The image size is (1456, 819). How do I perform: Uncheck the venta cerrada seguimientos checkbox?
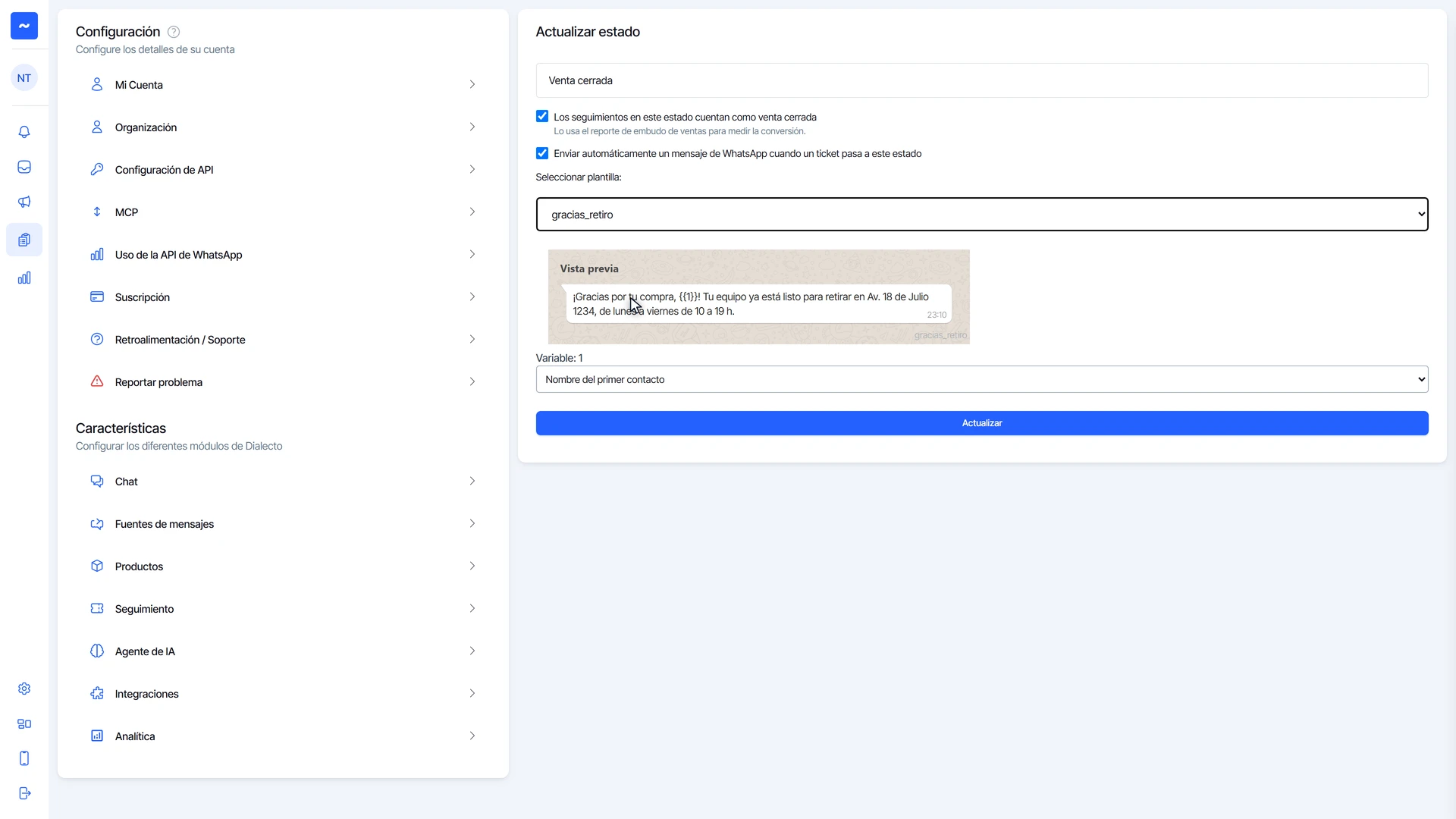pos(542,116)
